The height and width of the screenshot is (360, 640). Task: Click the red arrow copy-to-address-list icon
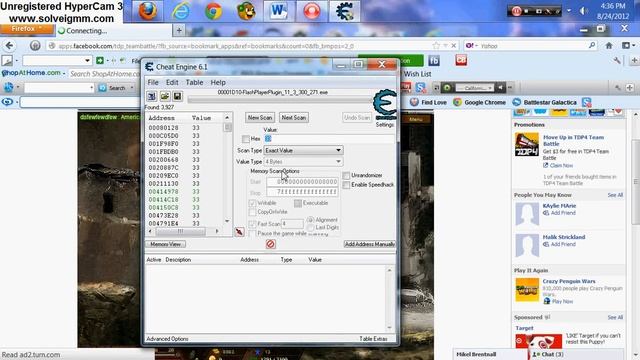pyautogui.click(x=239, y=232)
